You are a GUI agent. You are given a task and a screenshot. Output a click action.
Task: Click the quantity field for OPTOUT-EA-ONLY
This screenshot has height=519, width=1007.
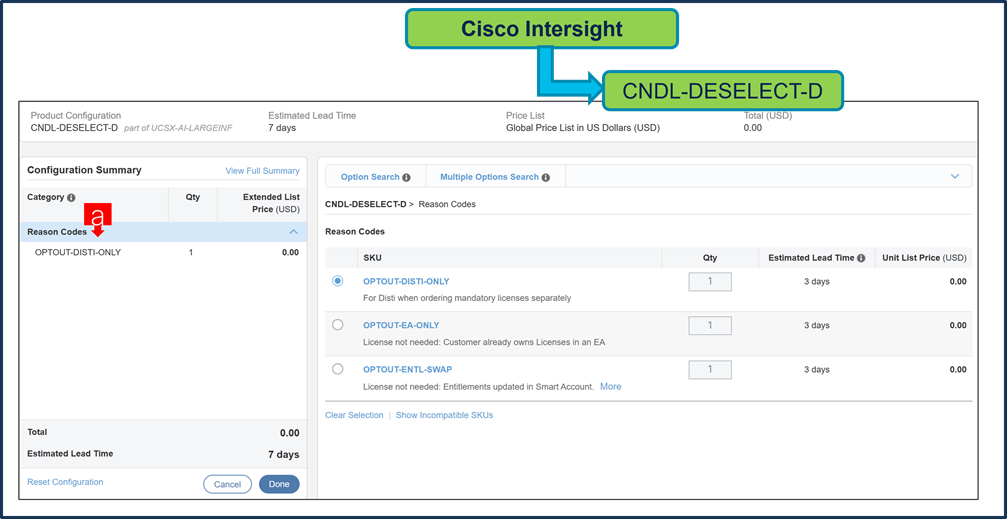pyautogui.click(x=710, y=326)
